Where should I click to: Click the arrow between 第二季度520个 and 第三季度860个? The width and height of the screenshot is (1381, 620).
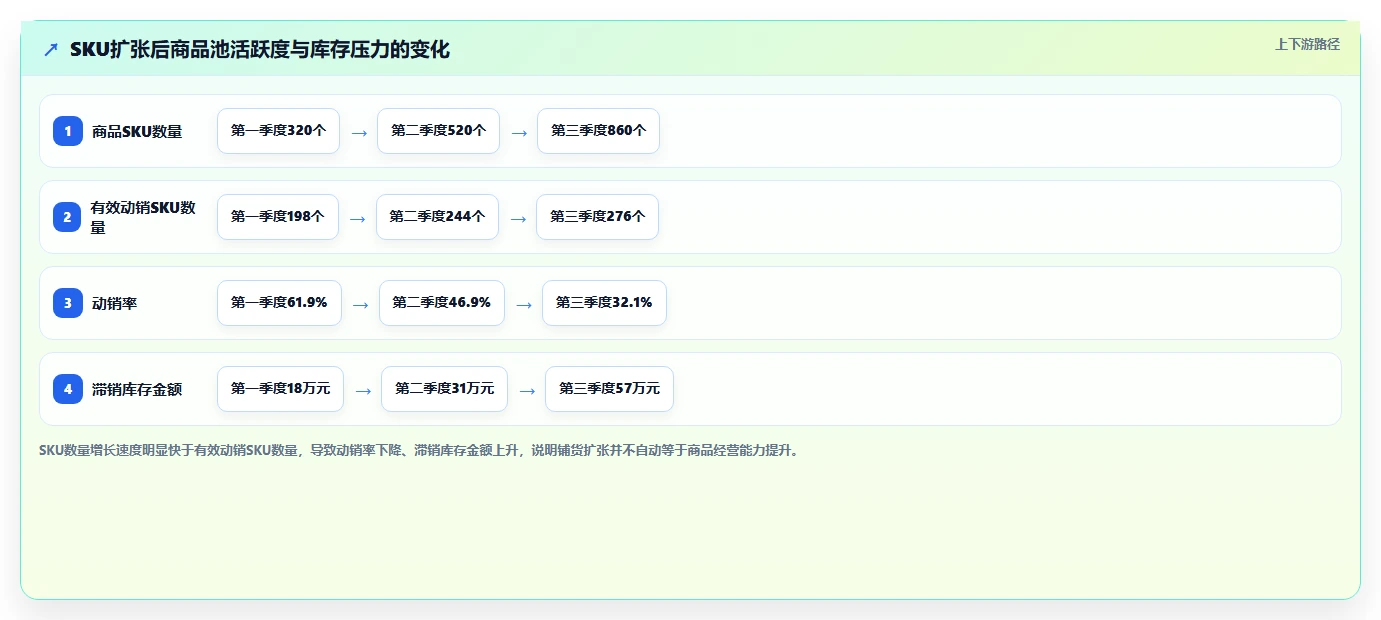pyautogui.click(x=519, y=132)
